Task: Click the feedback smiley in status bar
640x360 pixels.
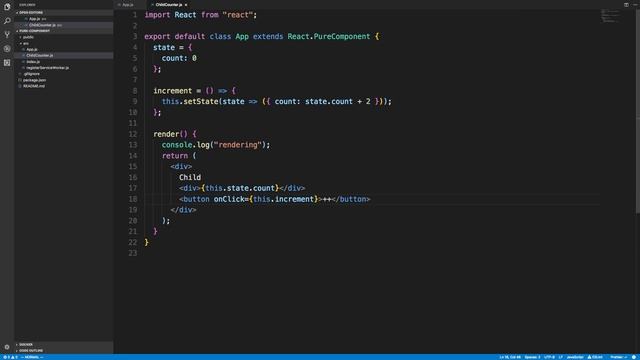Action: coord(633,357)
